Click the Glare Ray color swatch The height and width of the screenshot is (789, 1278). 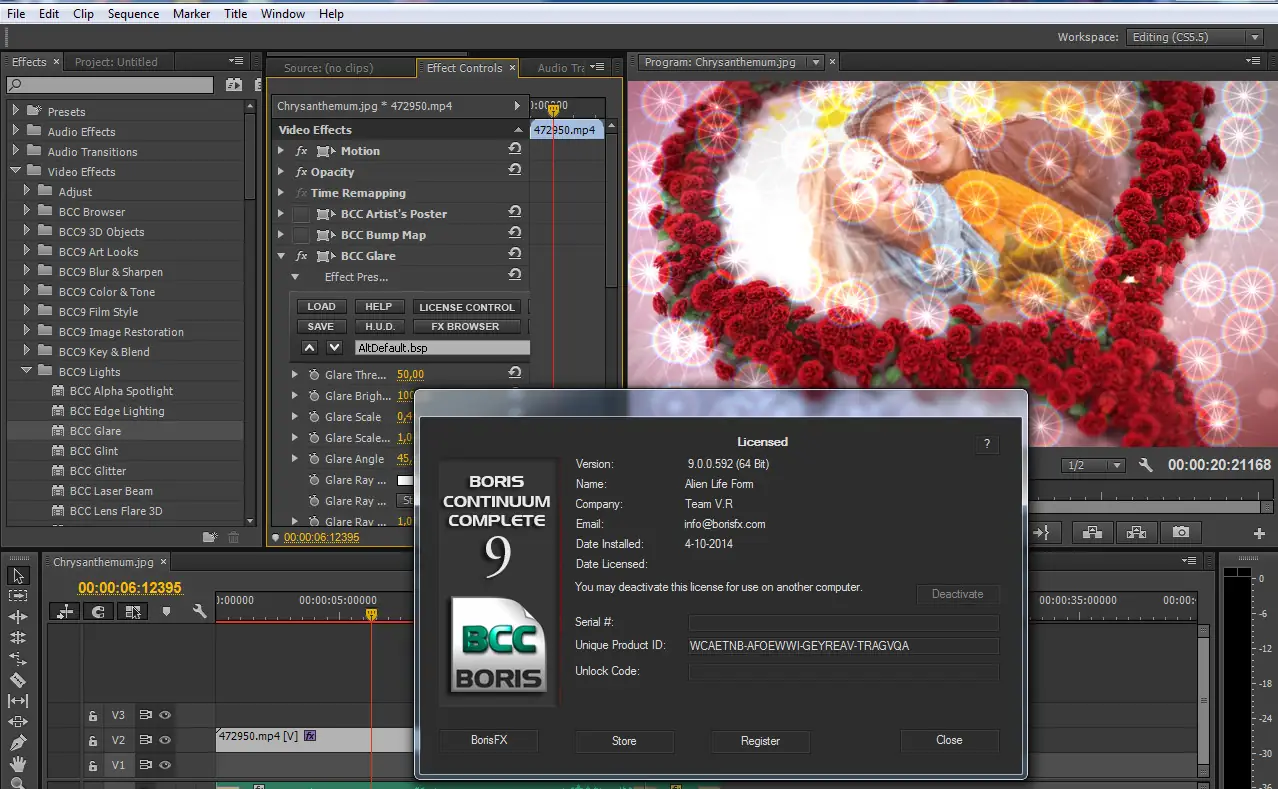click(x=407, y=480)
